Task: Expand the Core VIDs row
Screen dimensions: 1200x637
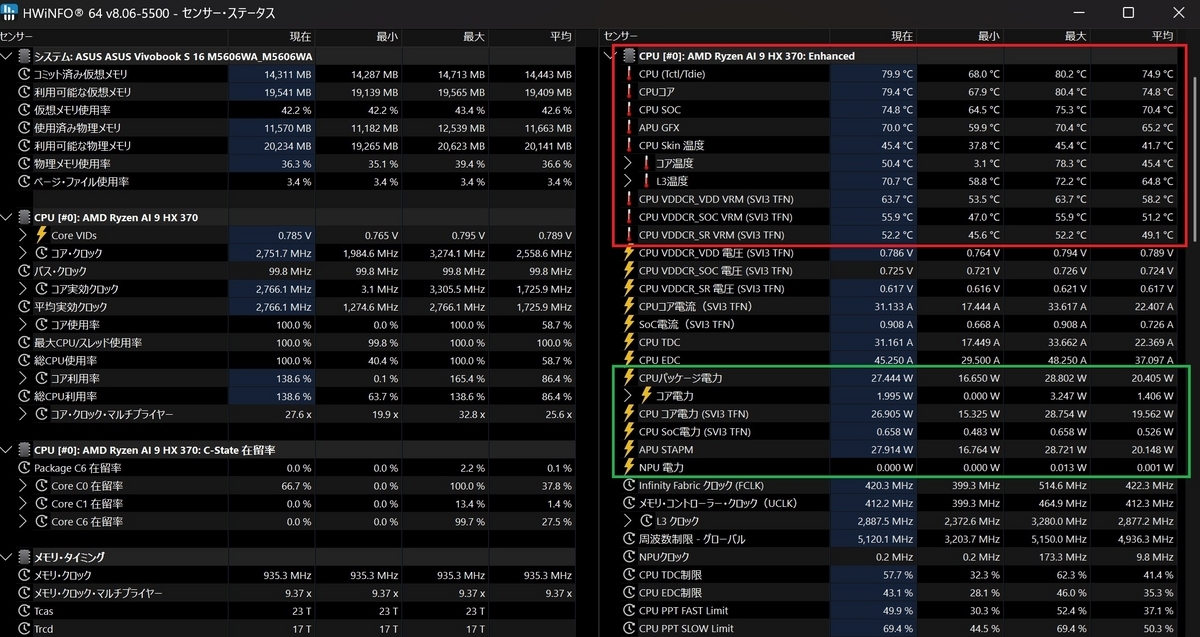Action: click(x=24, y=235)
